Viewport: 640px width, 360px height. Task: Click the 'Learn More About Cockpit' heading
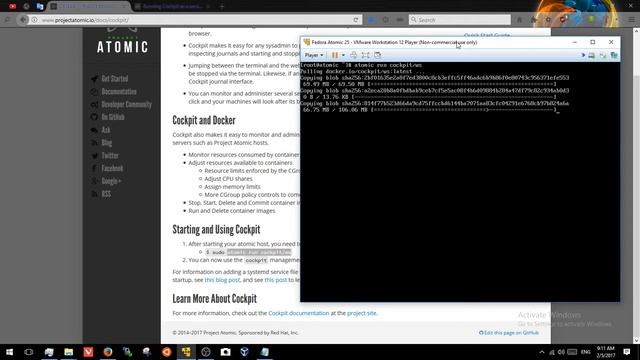(214, 298)
